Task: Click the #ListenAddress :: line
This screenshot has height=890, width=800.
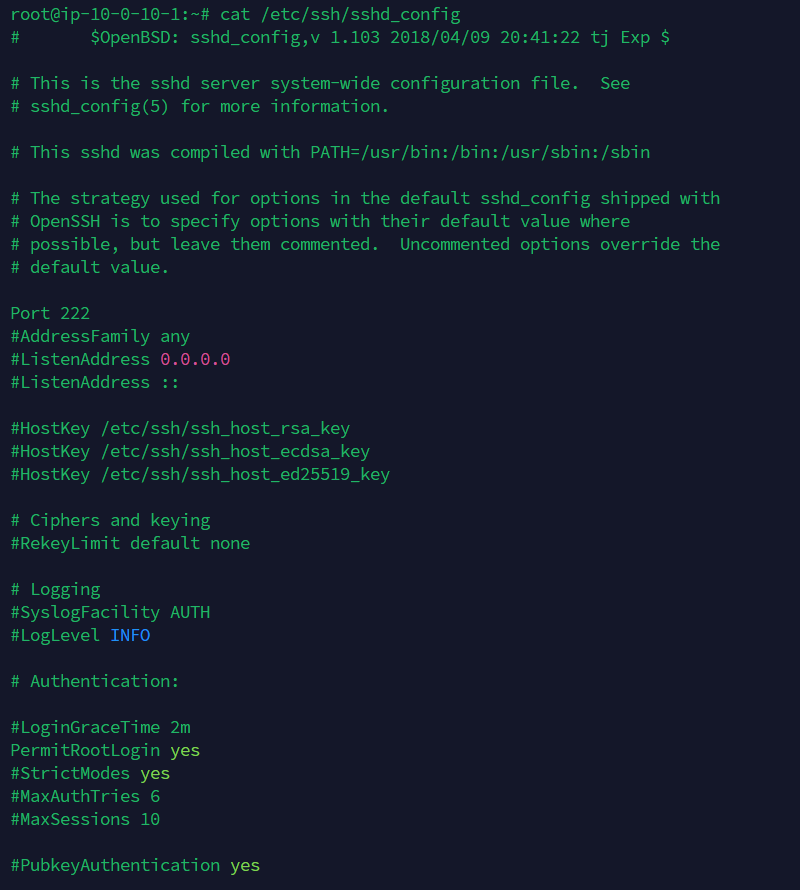Action: (x=95, y=383)
